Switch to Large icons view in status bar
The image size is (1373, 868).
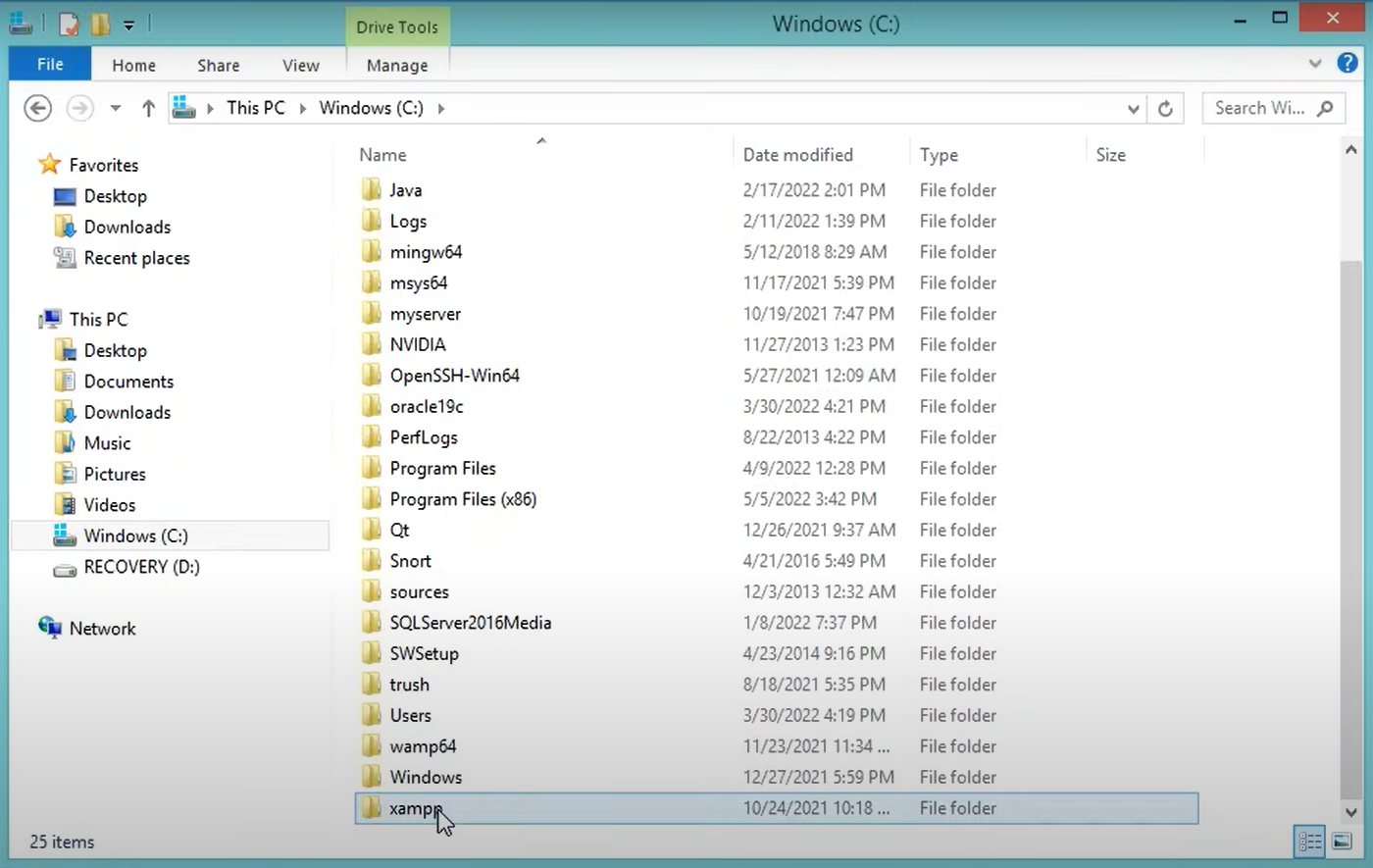click(x=1342, y=841)
